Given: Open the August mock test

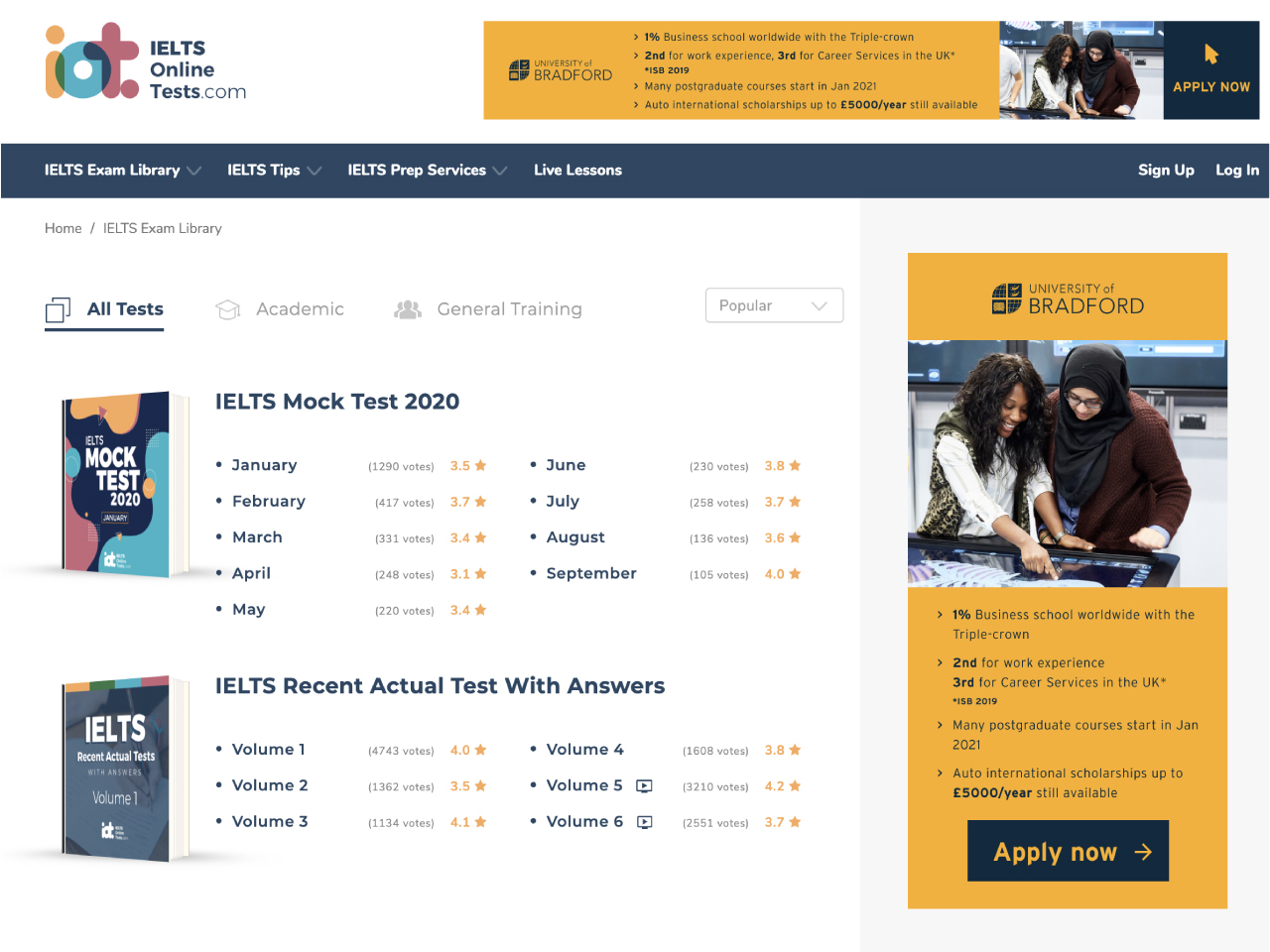Looking at the screenshot, I should (x=575, y=537).
